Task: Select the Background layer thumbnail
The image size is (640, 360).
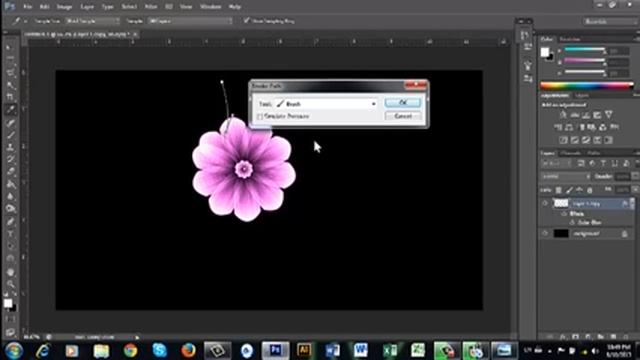Action: tap(561, 233)
